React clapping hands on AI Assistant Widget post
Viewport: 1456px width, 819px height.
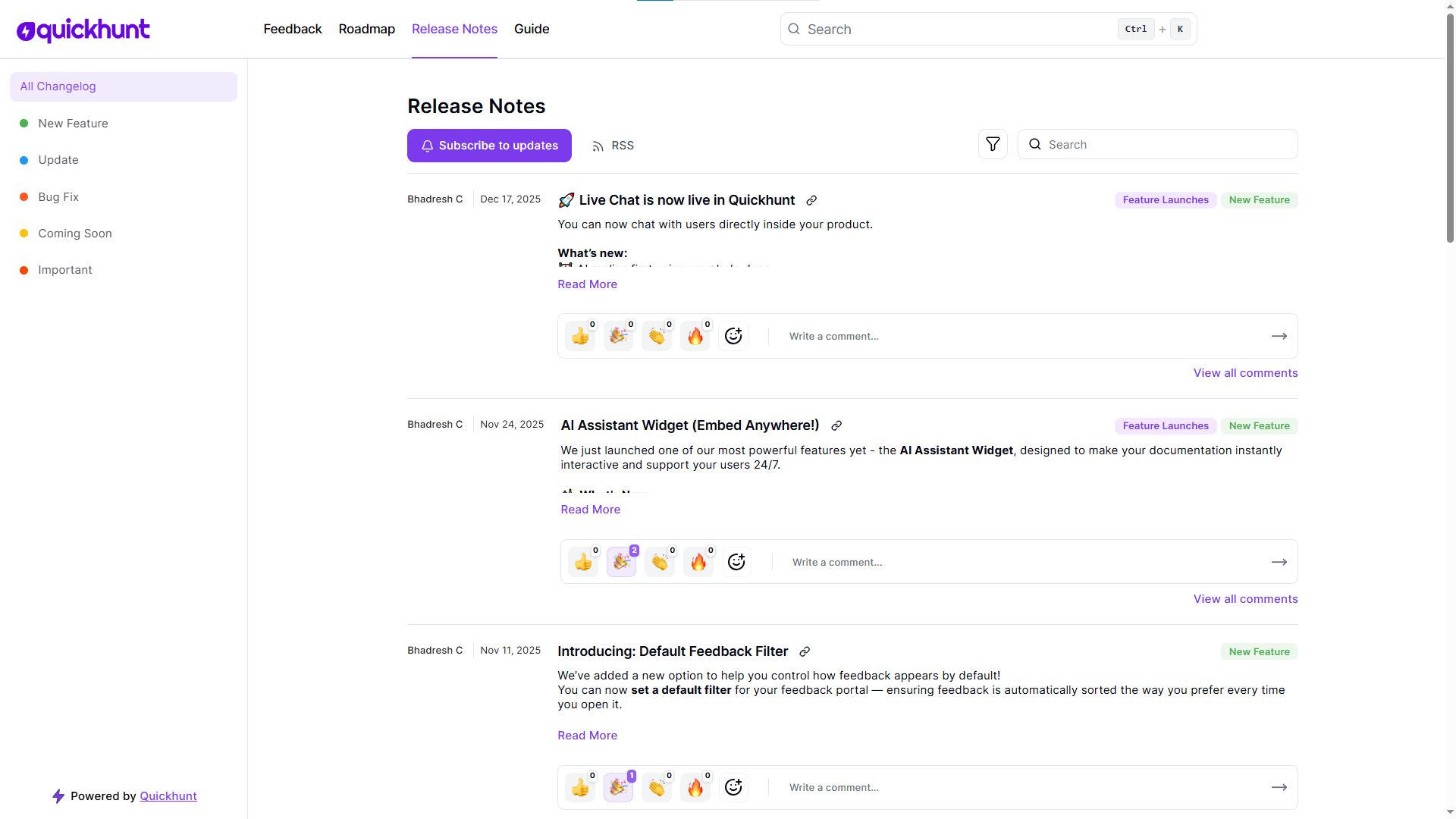coord(660,562)
